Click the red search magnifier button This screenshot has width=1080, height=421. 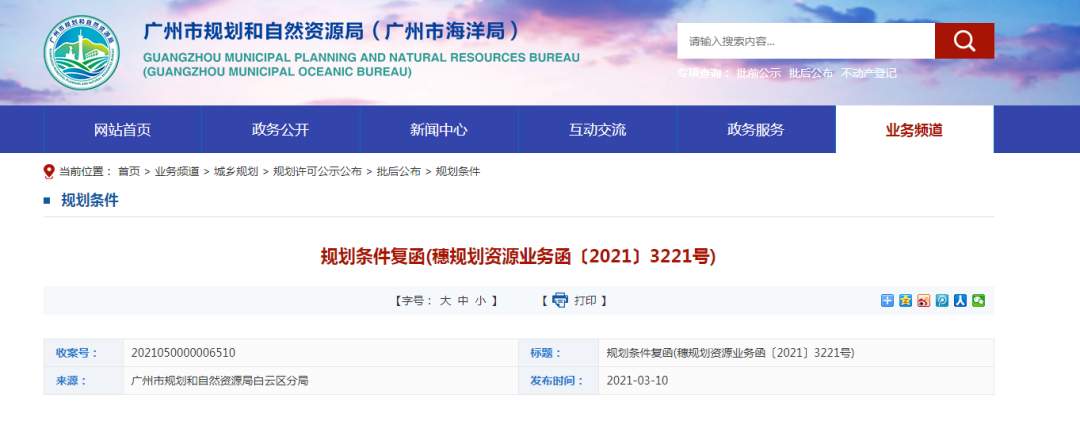964,41
